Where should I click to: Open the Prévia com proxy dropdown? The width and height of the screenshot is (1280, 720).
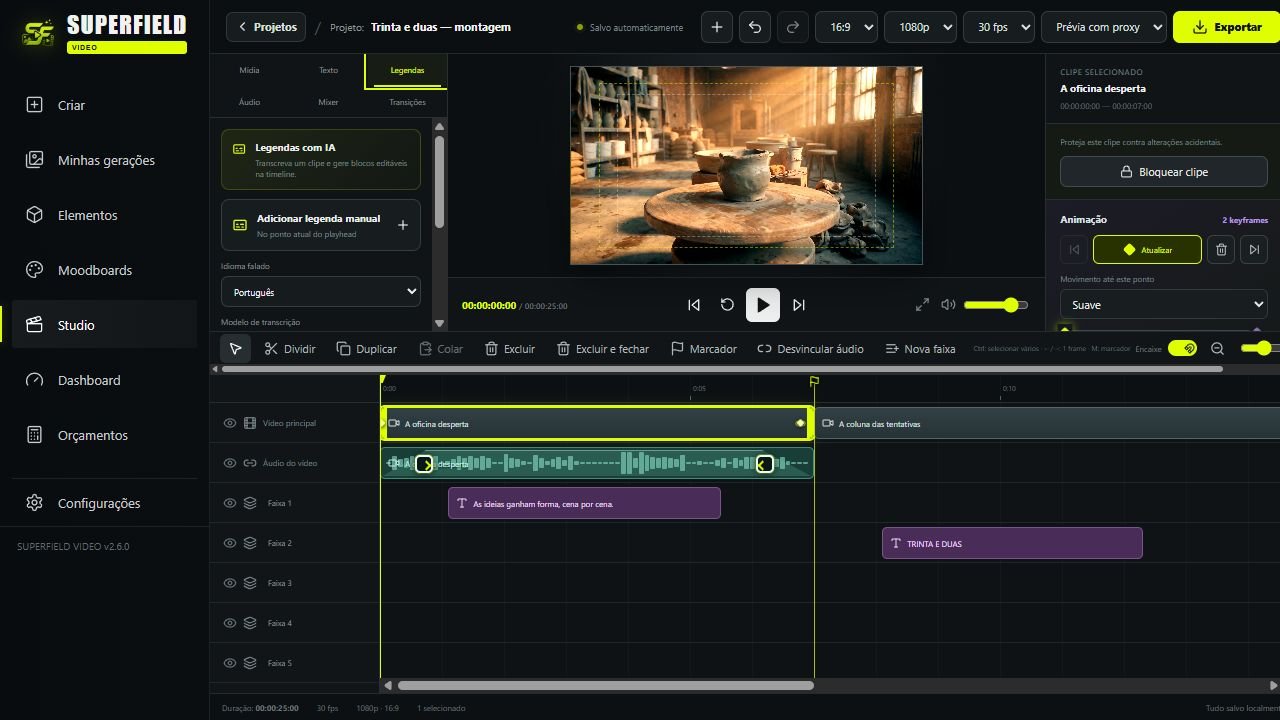point(1104,27)
